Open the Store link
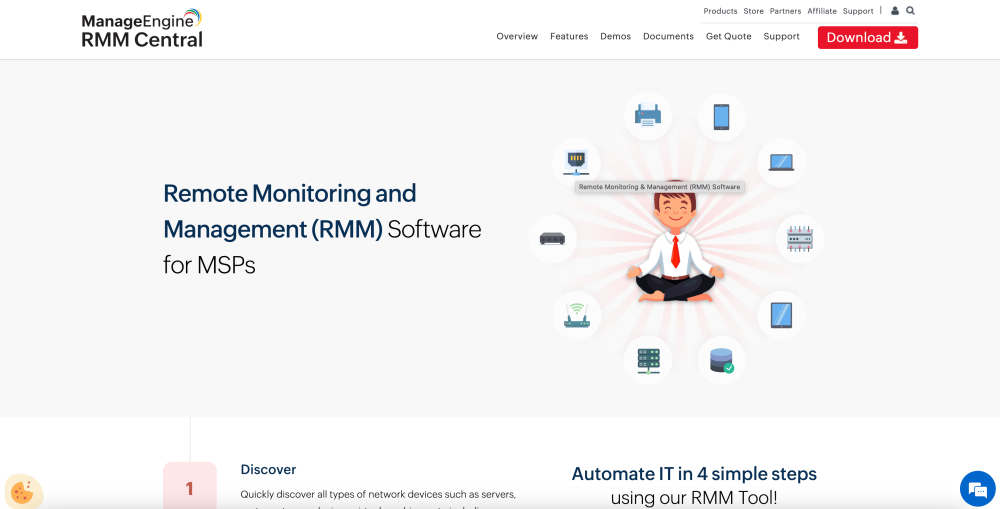Screen dimensions: 1000x509 [x=753, y=11]
